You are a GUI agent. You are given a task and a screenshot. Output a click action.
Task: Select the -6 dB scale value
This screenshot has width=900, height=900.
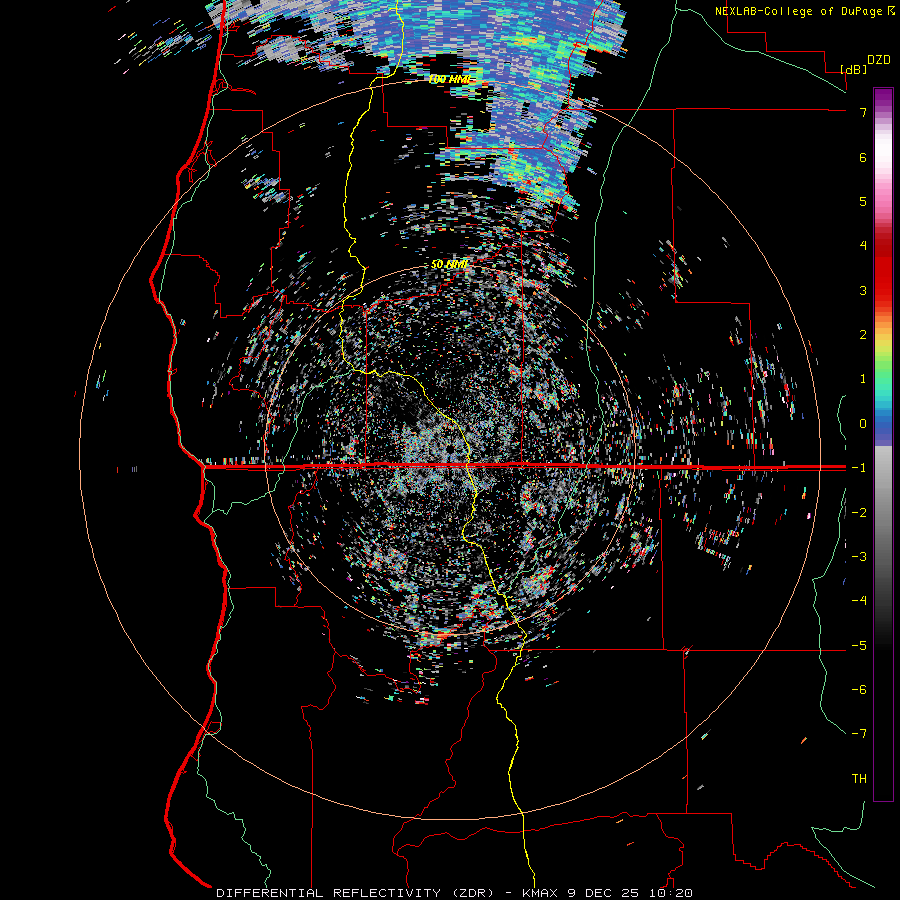(x=859, y=690)
